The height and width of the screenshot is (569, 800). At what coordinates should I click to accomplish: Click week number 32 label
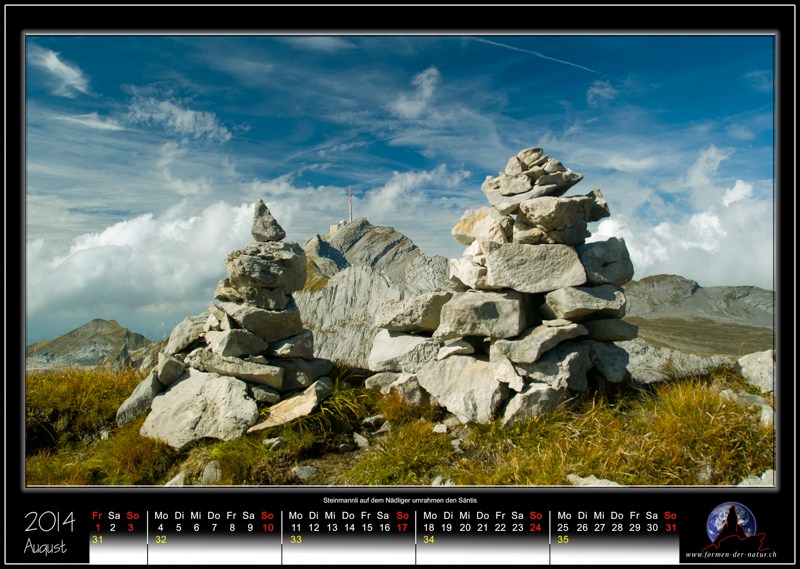[x=160, y=540]
